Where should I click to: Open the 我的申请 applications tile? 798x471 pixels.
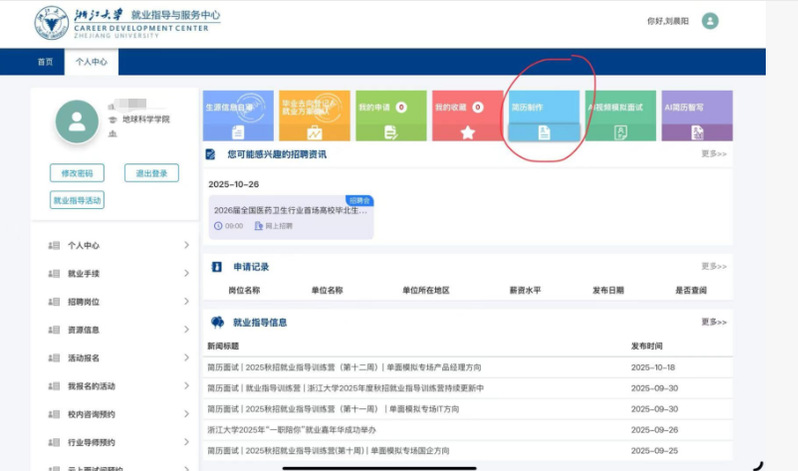click(x=390, y=116)
